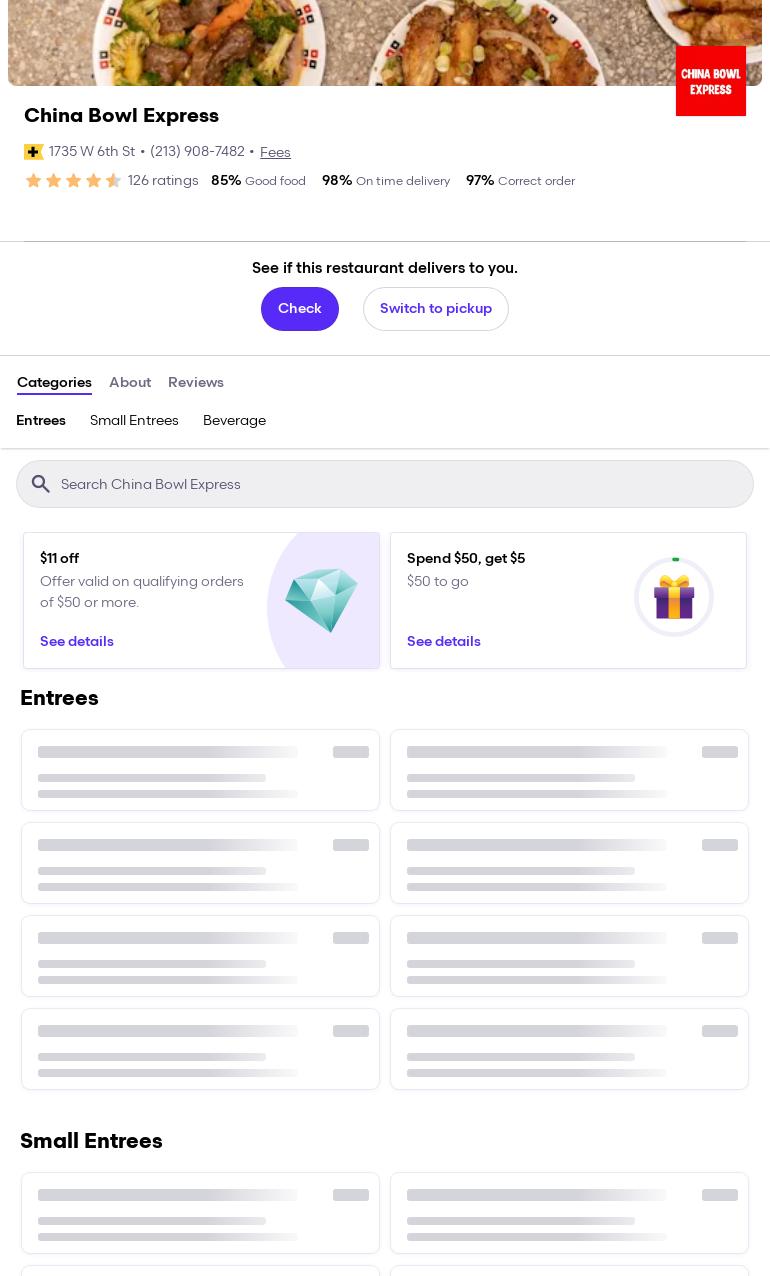This screenshot has height=1276, width=770.
Task: Click the China Bowl Express red logo
Action: click(x=710, y=81)
